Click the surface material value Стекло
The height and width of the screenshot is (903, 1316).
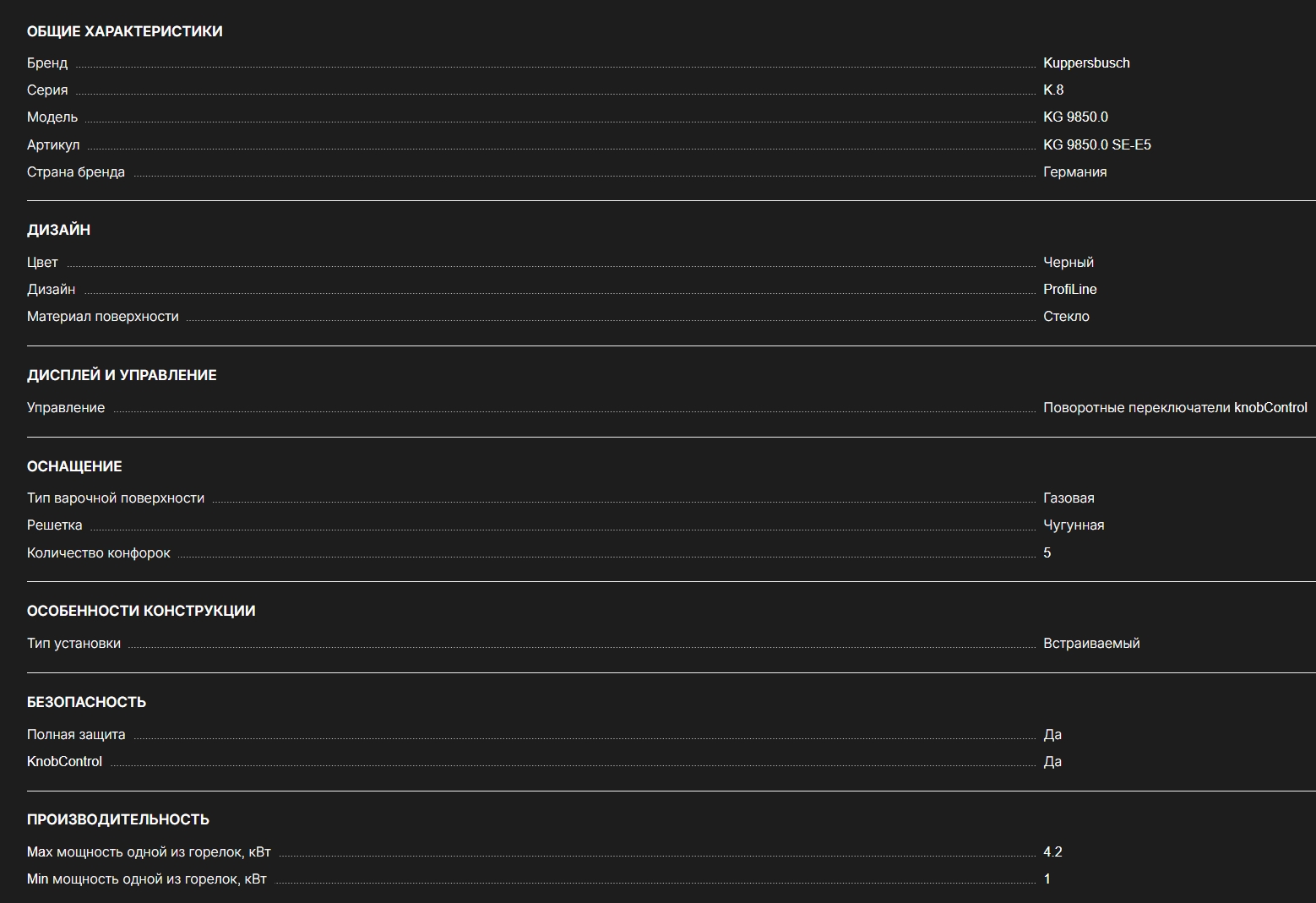click(1066, 316)
